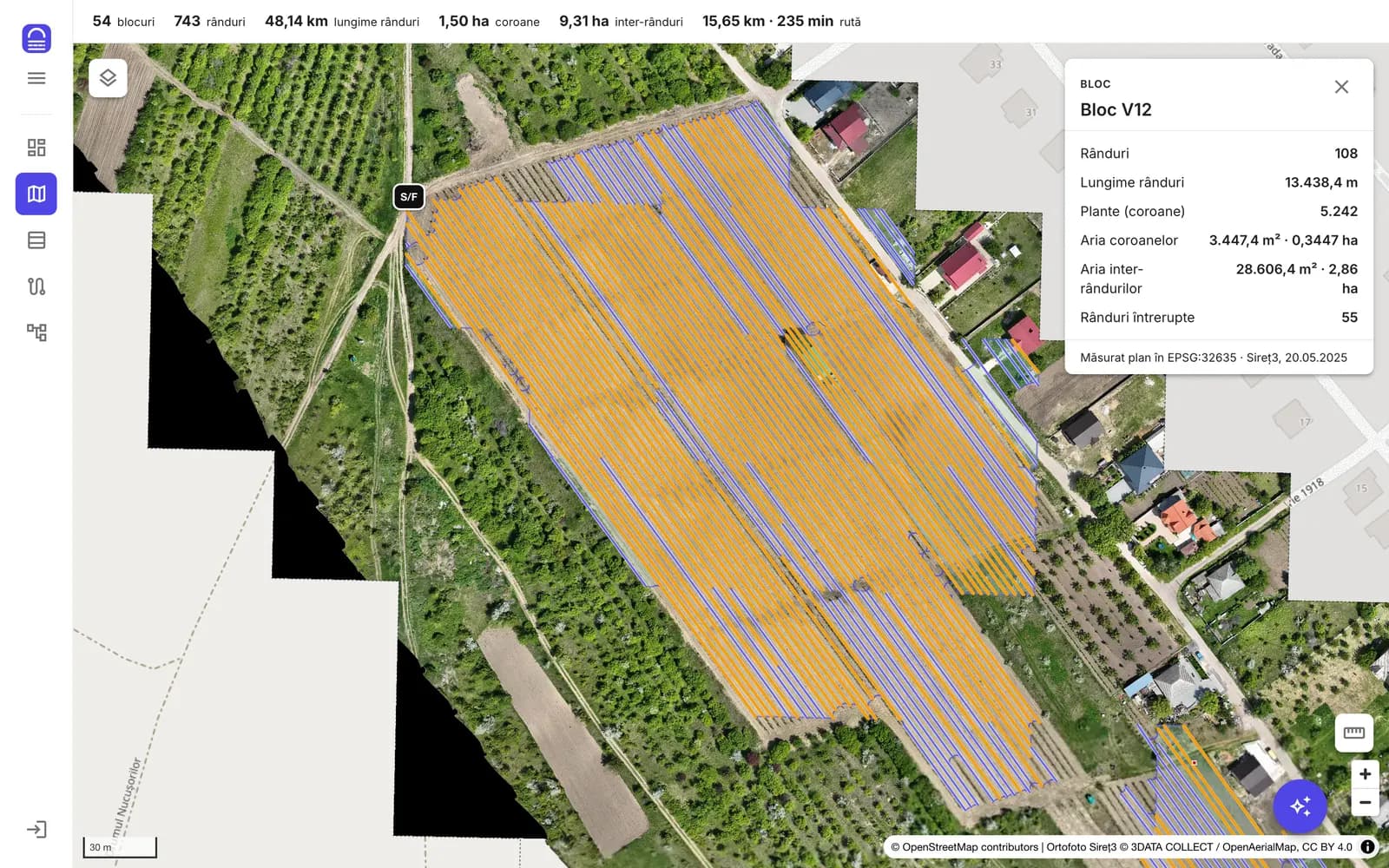The height and width of the screenshot is (868, 1389).
Task: Click the 48,14 km lungime rânduri stat
Action: 342,21
